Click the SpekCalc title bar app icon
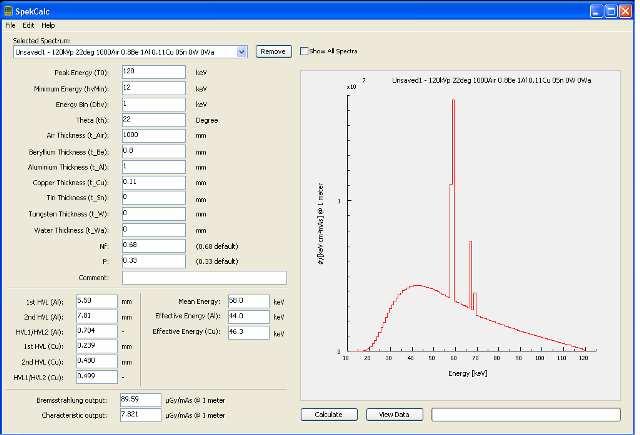640x435 pixels. tap(8, 11)
